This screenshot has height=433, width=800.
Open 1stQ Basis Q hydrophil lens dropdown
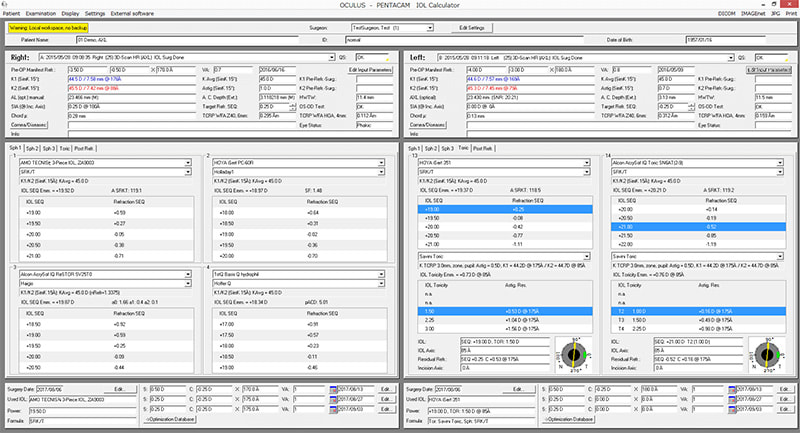[381, 274]
